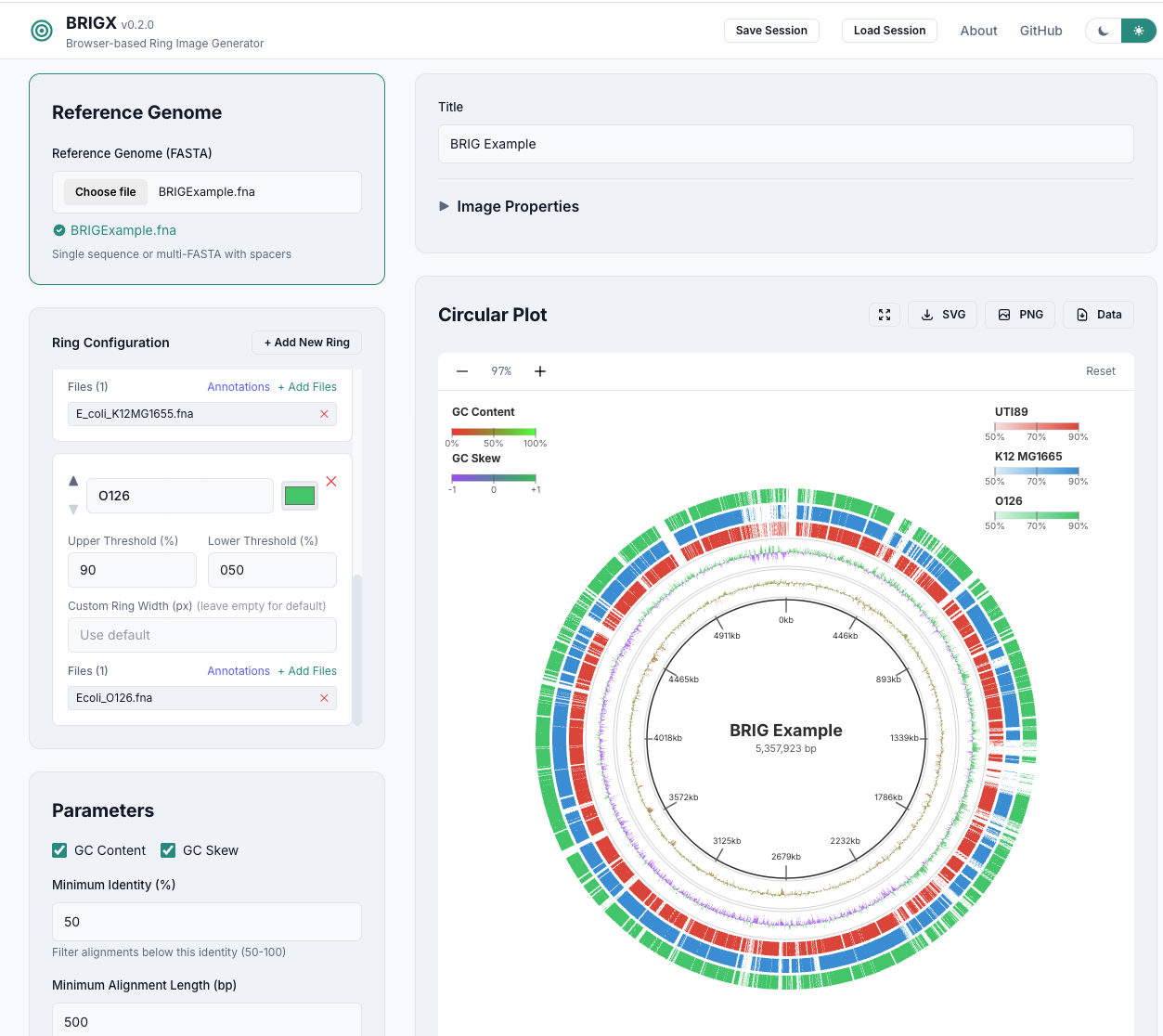The width and height of the screenshot is (1163, 1036).
Task: Zoom out the plot with minus icon
Action: pos(462,371)
